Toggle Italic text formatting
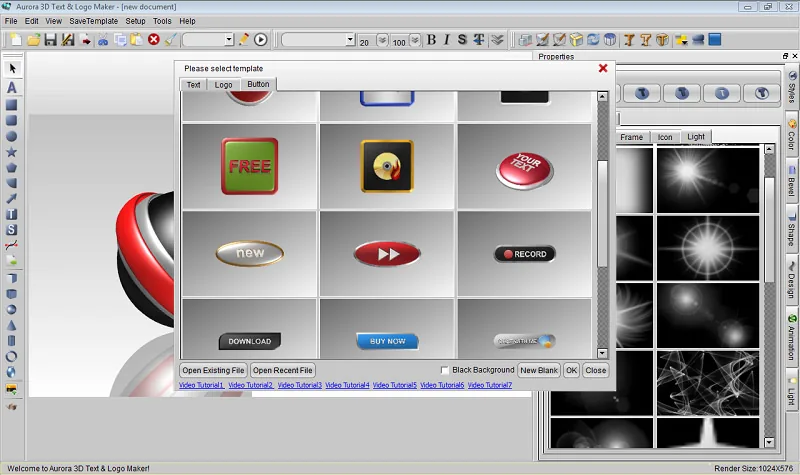Viewport: 800px width, 475px height. coord(446,40)
